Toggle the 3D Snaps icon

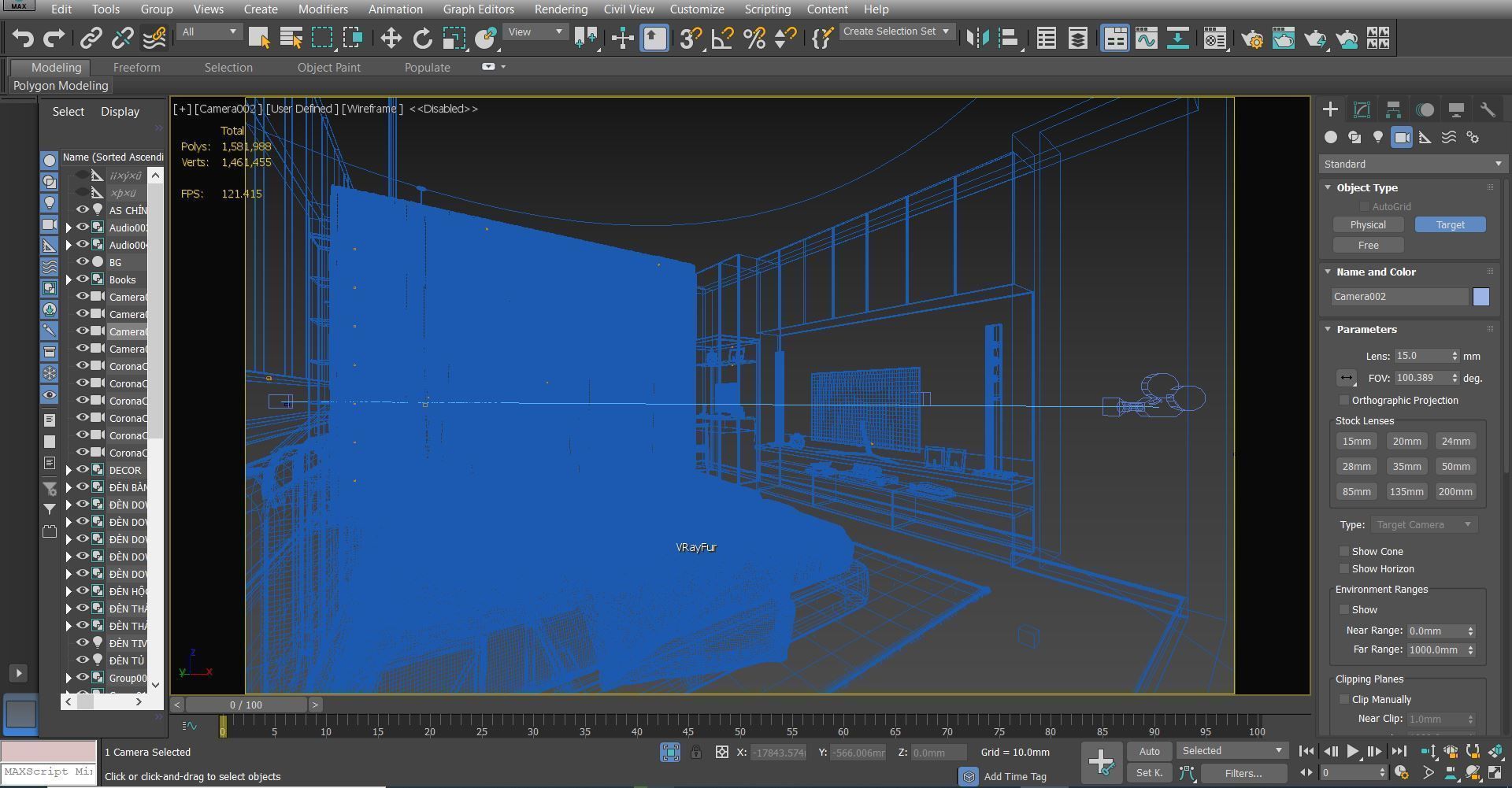[691, 38]
